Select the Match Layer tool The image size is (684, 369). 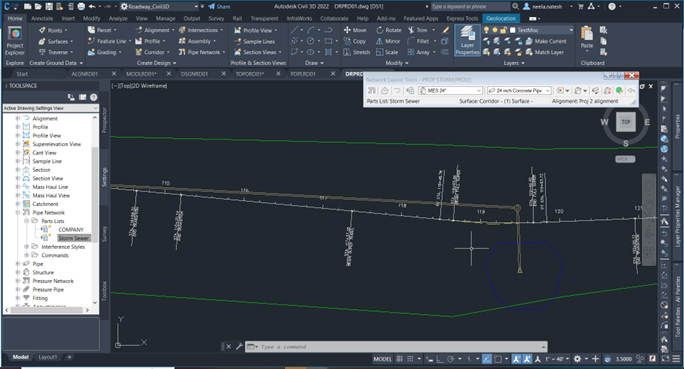coord(544,52)
